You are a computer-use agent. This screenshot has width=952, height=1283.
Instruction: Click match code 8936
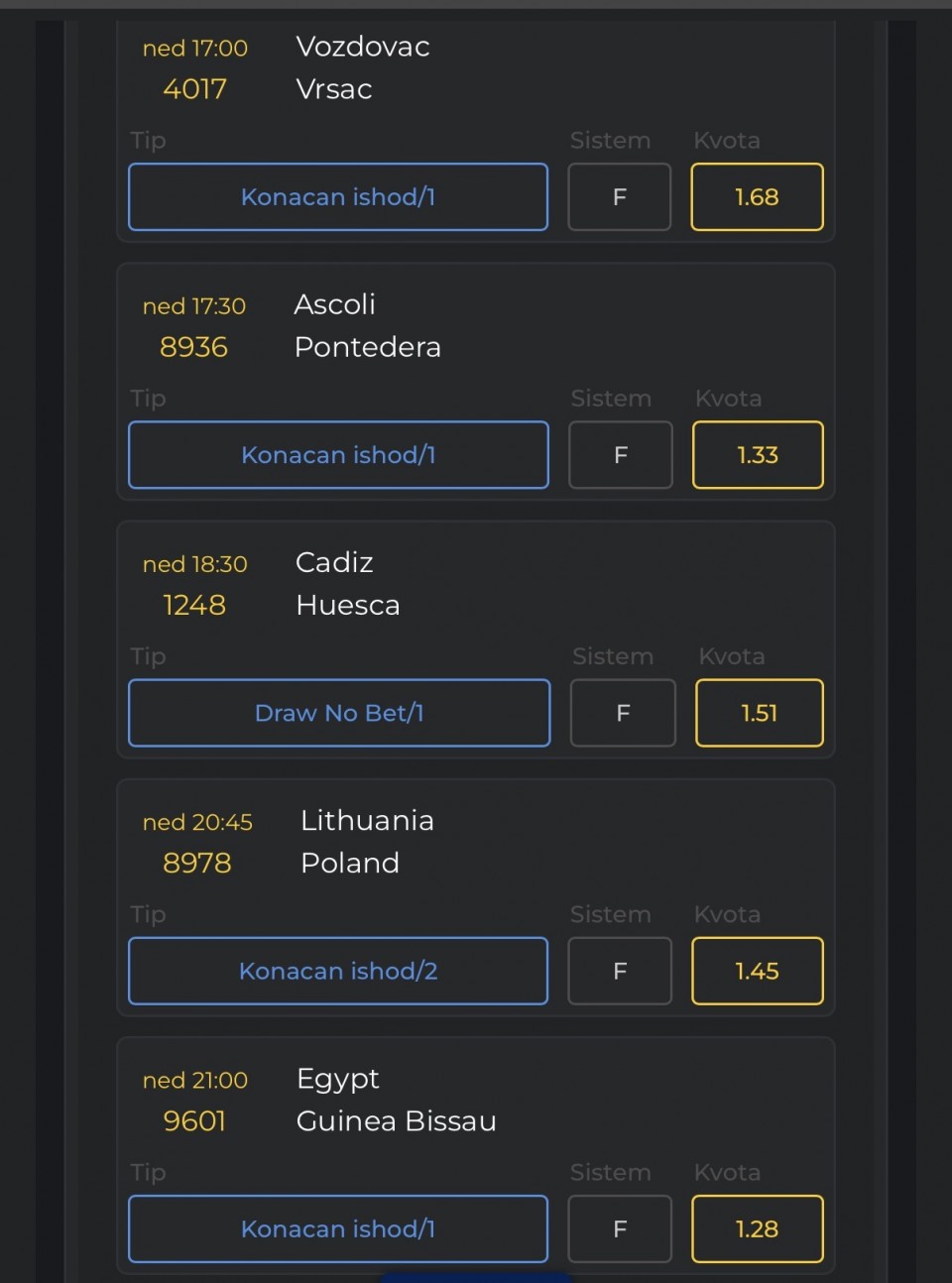coord(193,347)
